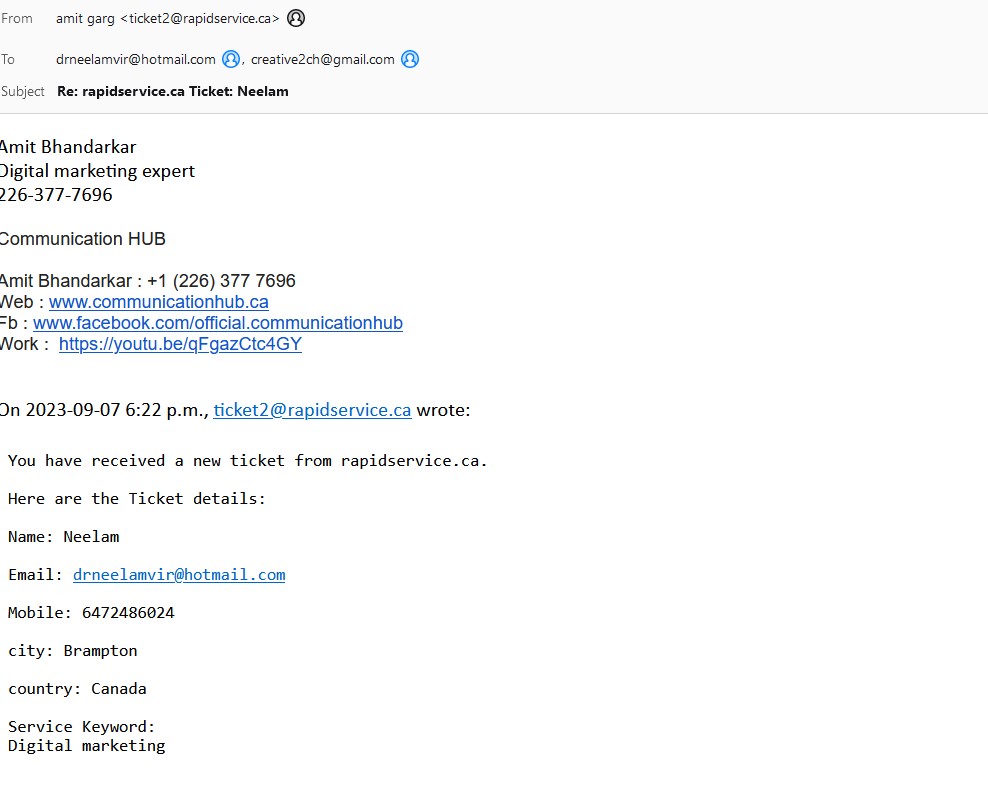This screenshot has height=792, width=988.
Task: Select sender name amit garg in From field
Action: [x=85, y=18]
